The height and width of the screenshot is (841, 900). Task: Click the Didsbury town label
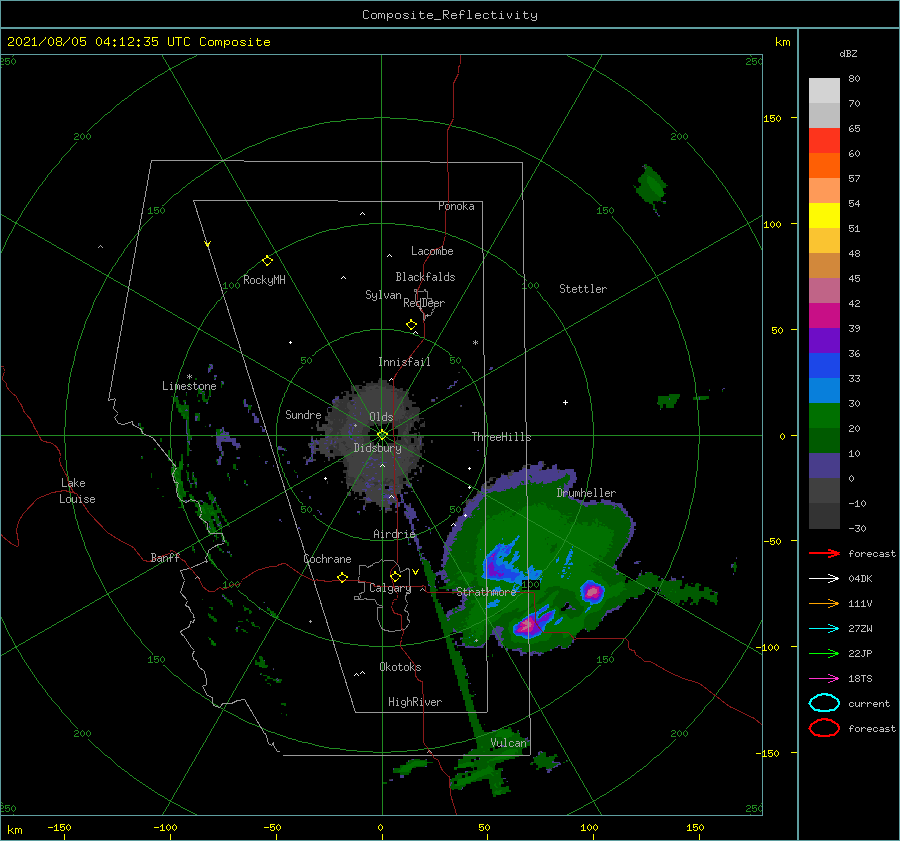coord(377,448)
